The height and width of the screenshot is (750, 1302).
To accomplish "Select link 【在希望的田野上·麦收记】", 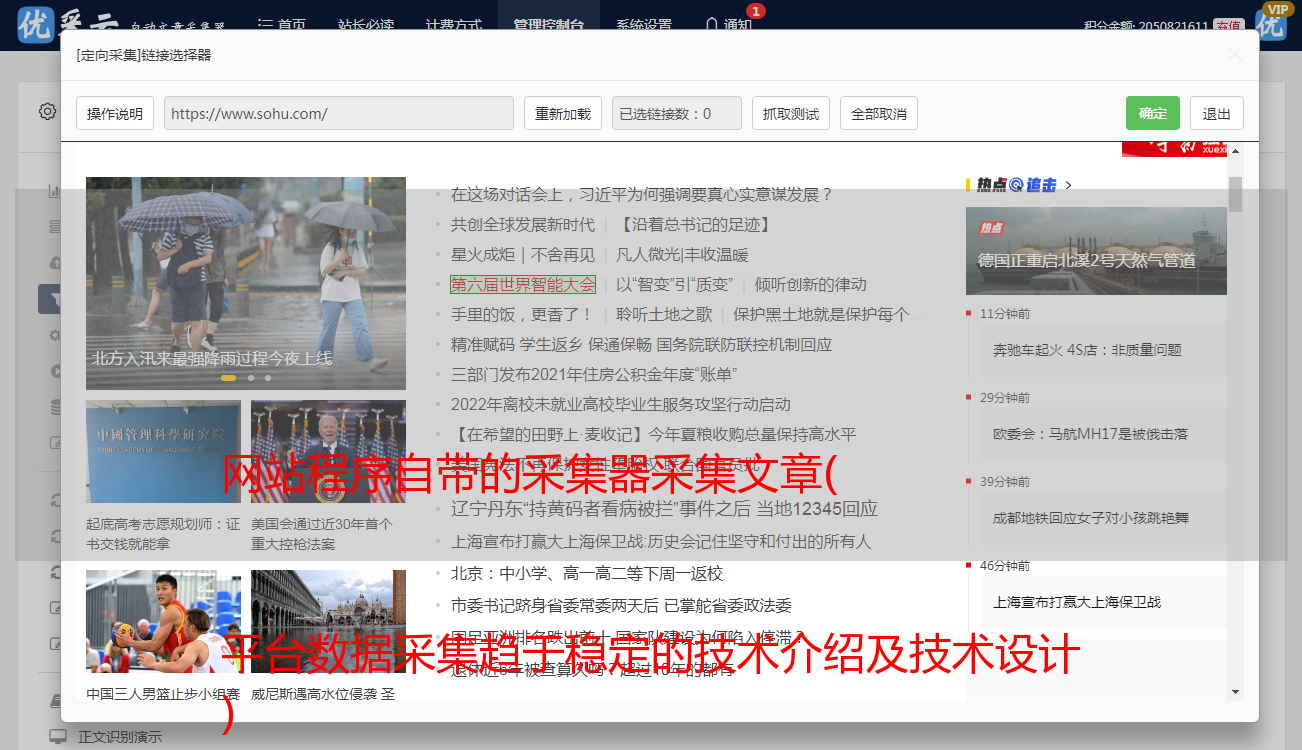I will tap(654, 434).
